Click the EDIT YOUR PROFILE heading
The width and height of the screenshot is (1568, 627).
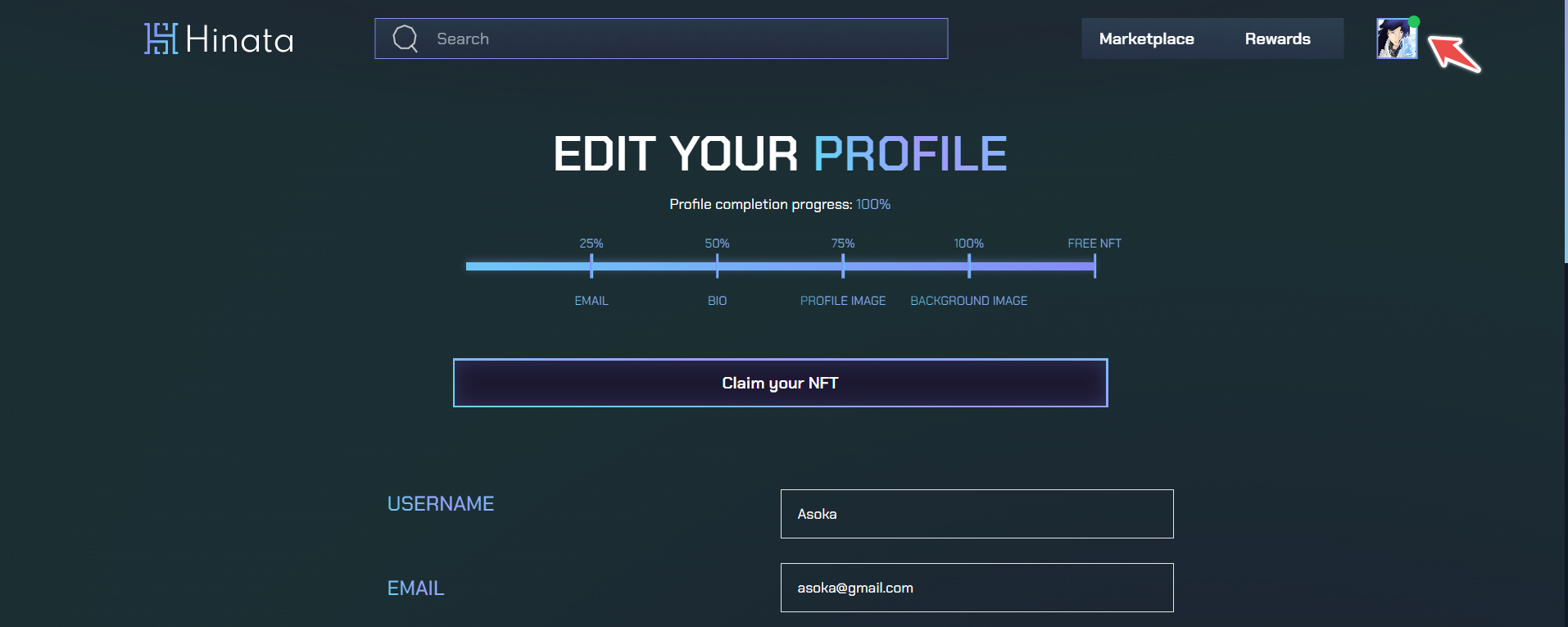(780, 153)
